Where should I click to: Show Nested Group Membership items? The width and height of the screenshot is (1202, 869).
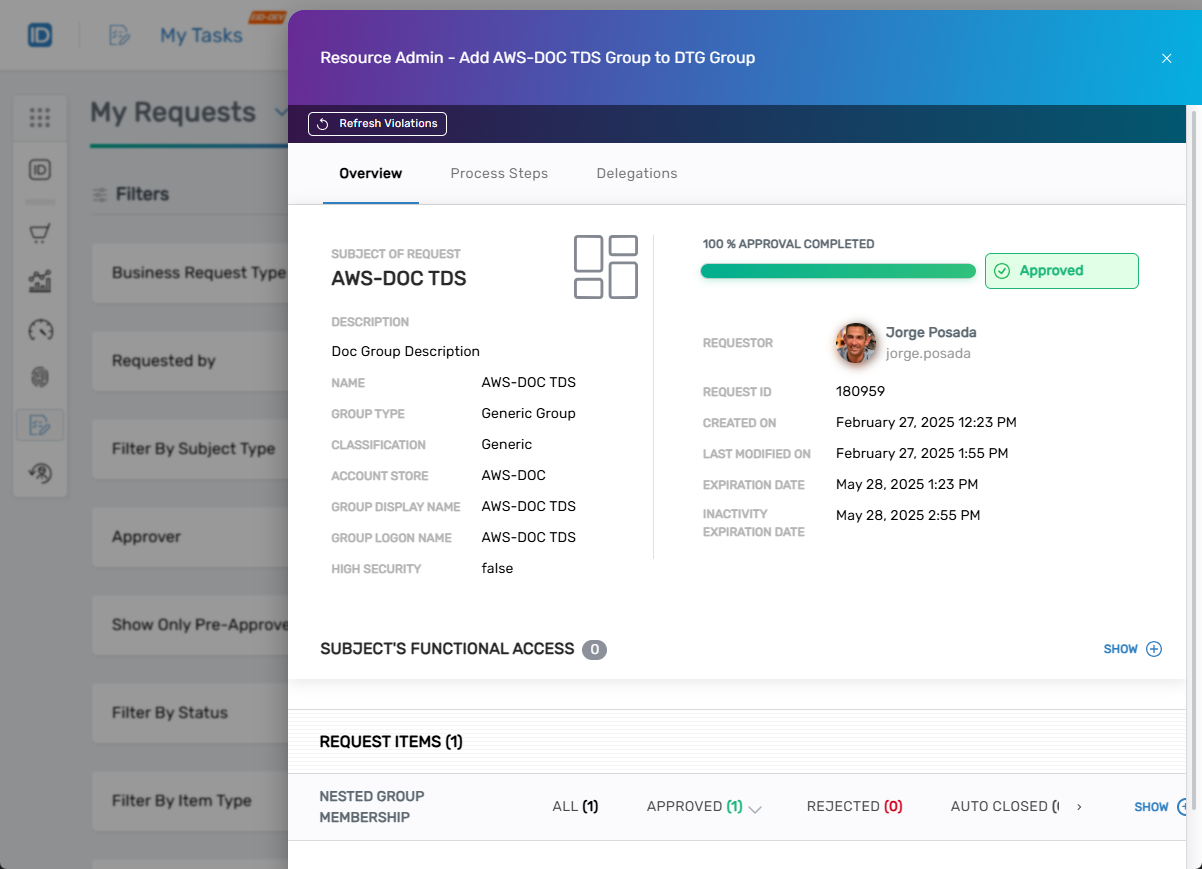point(1160,807)
